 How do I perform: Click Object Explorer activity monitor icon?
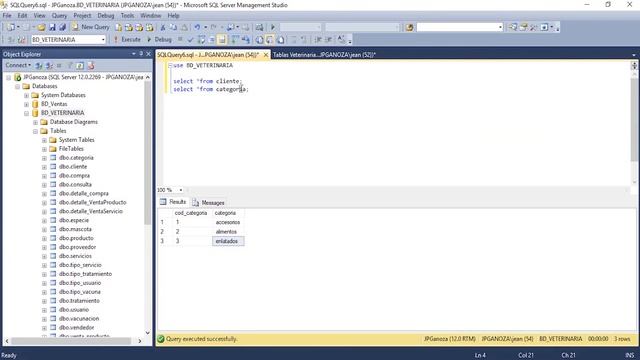coord(91,65)
